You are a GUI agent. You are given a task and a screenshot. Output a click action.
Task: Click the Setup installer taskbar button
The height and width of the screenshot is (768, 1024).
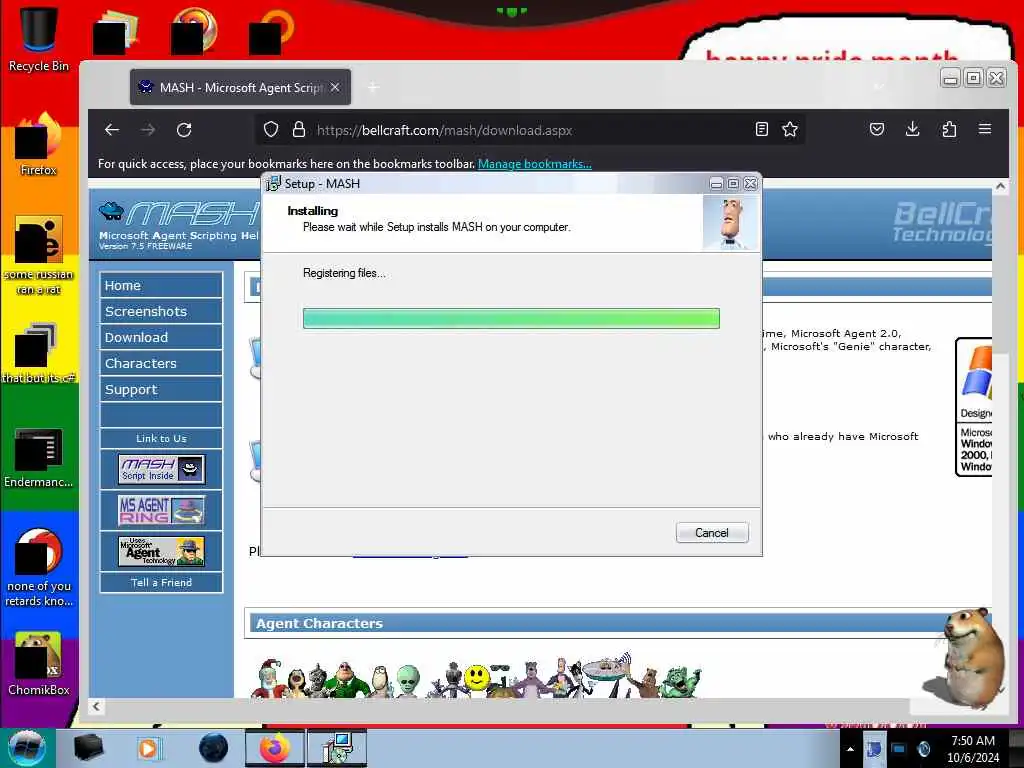coord(337,748)
